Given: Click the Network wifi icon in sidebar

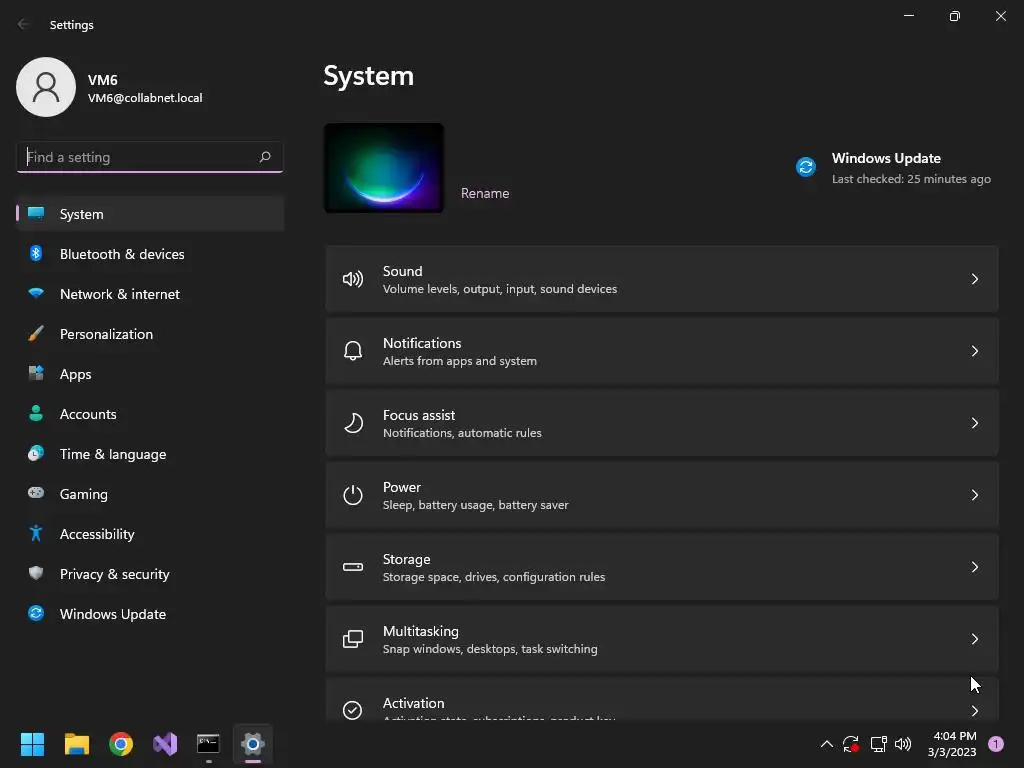Looking at the screenshot, I should (36, 293).
